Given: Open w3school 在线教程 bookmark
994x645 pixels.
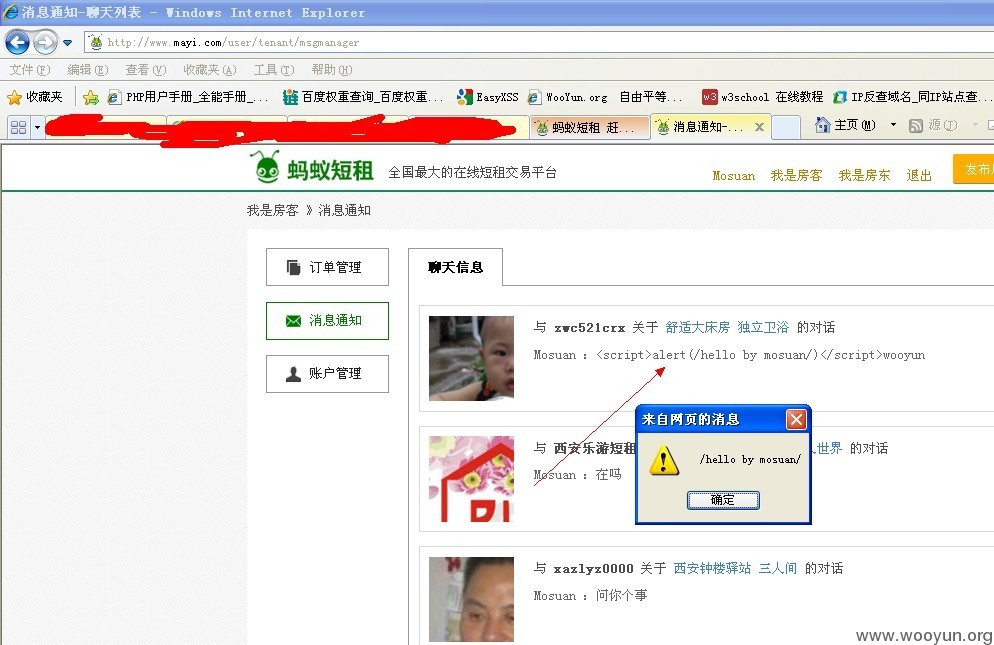Looking at the screenshot, I should point(763,97).
